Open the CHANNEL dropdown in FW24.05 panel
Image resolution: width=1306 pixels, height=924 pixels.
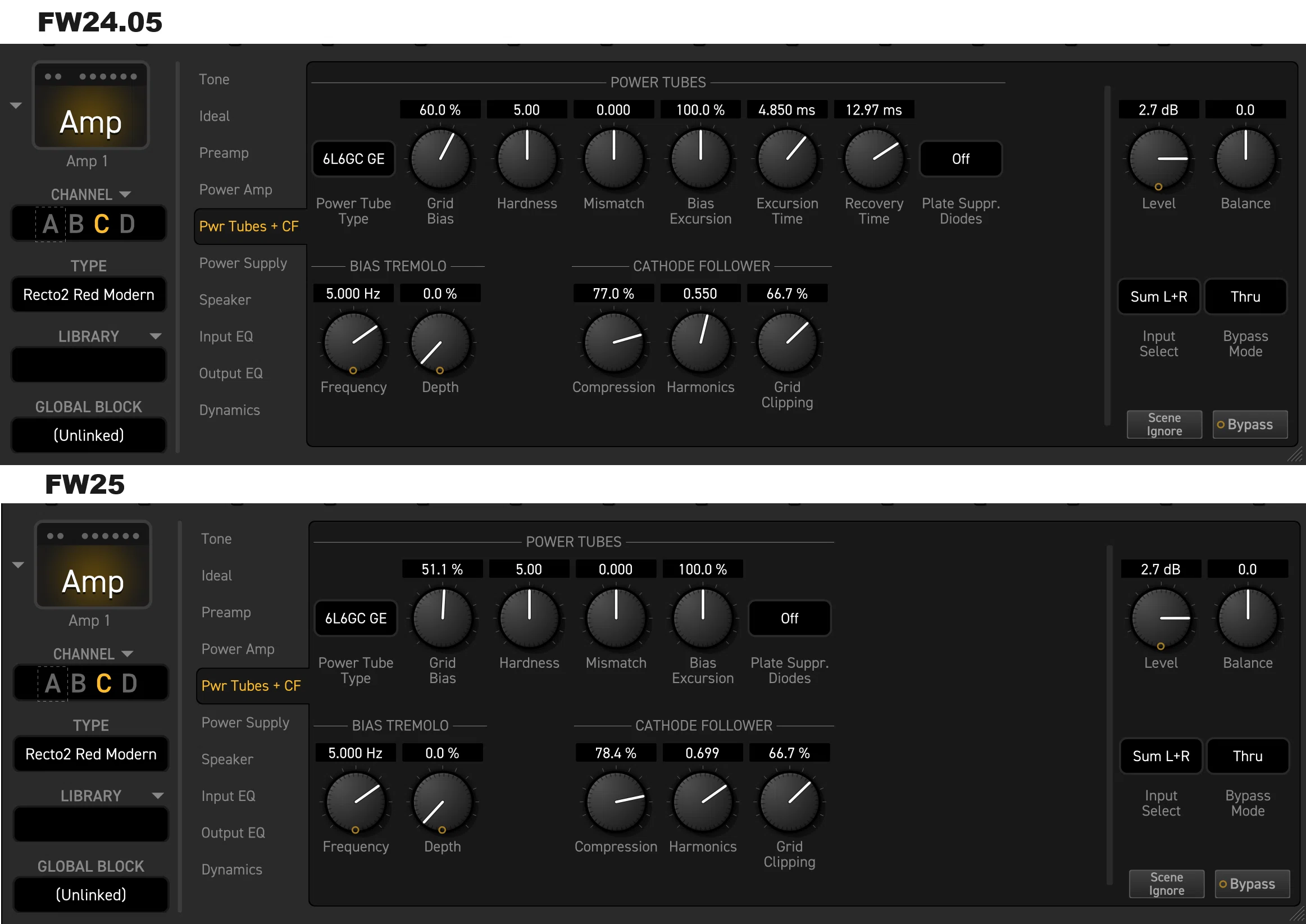click(125, 194)
